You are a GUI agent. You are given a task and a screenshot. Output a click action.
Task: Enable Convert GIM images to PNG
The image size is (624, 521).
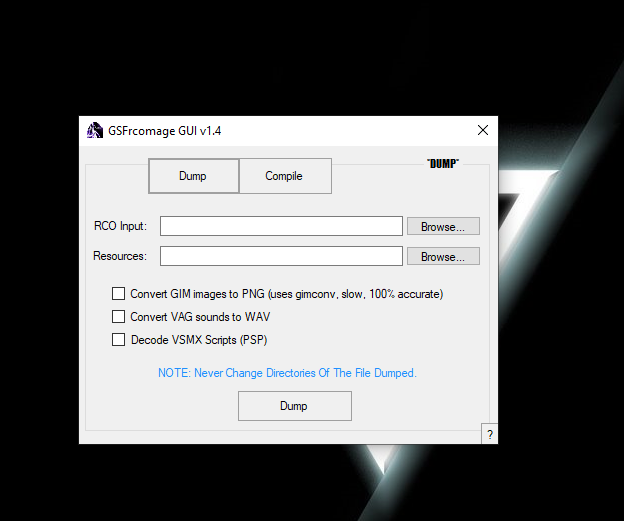pos(118,294)
